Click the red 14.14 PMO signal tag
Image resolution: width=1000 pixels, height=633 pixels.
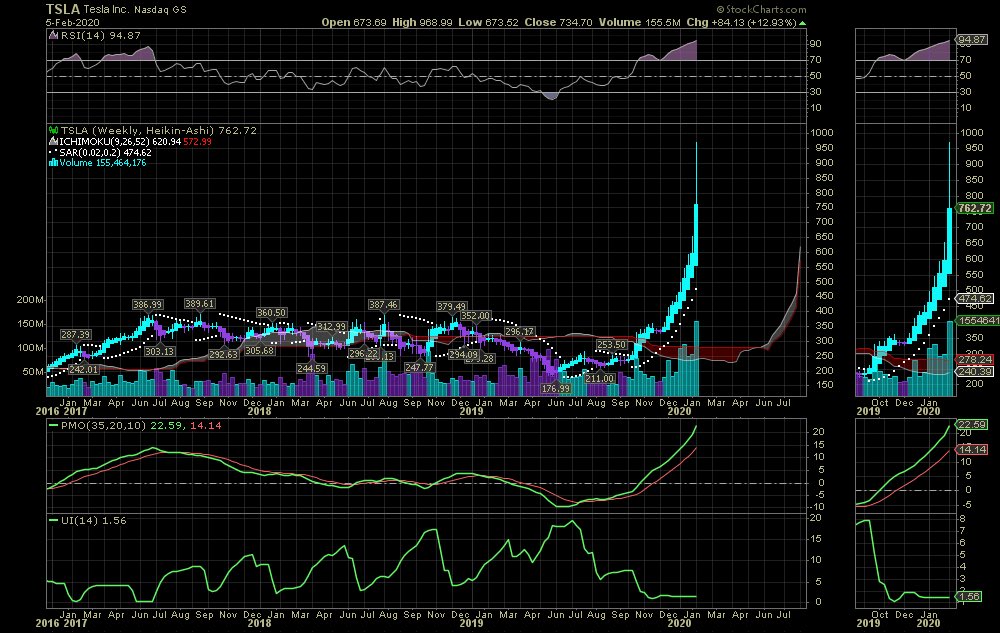972,449
